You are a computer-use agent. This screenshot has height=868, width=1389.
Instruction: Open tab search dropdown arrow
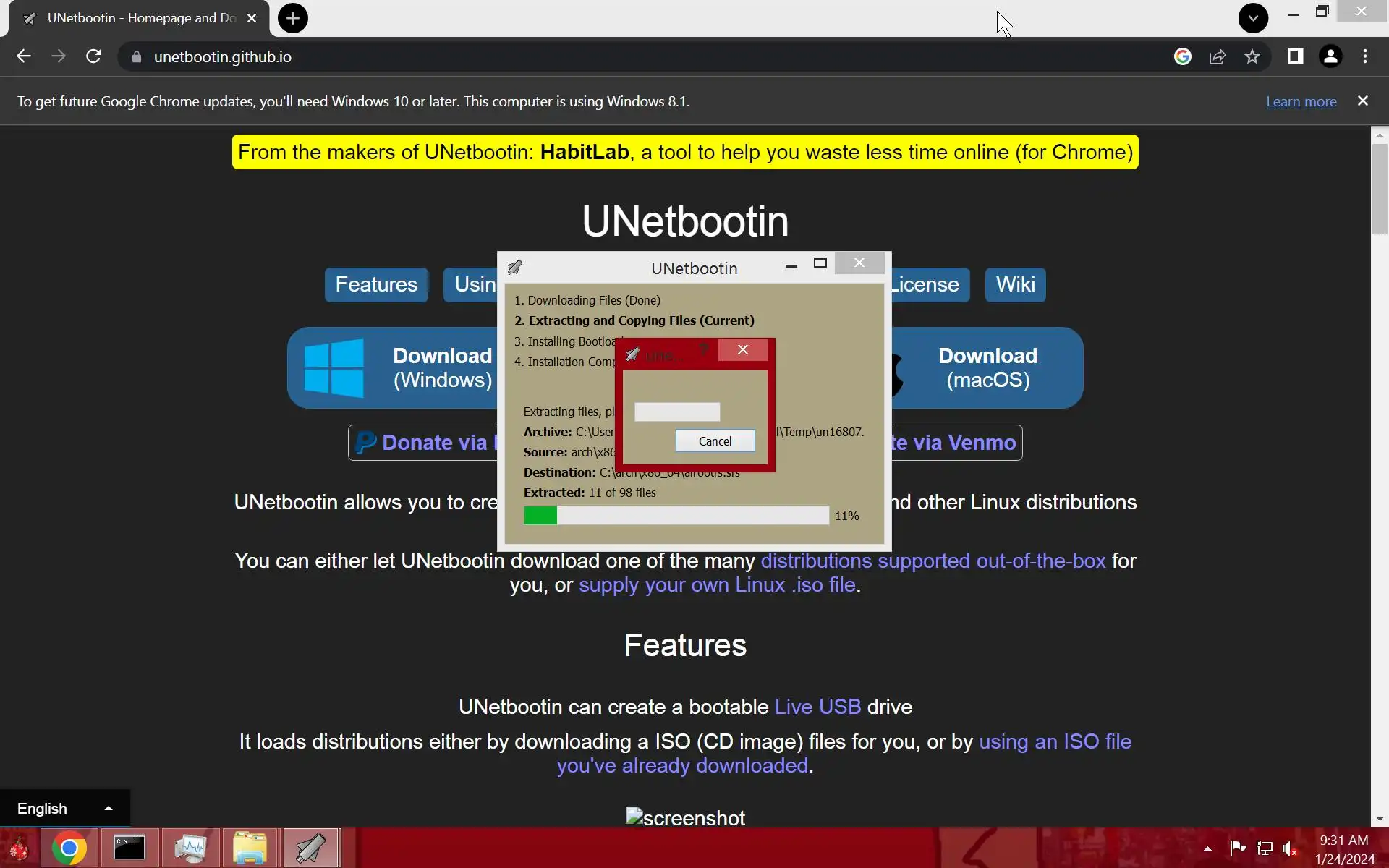coord(1253,18)
